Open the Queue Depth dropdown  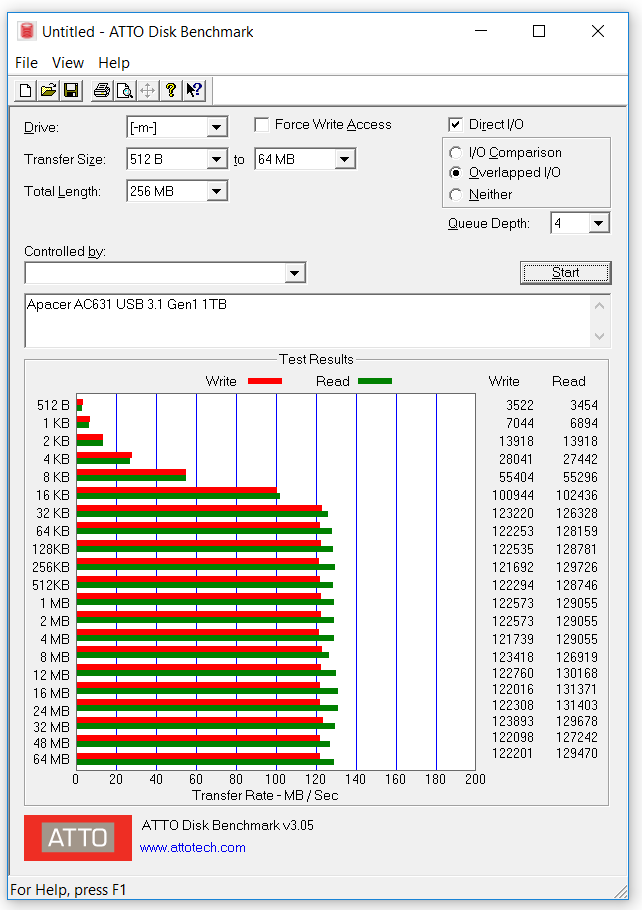pos(598,223)
